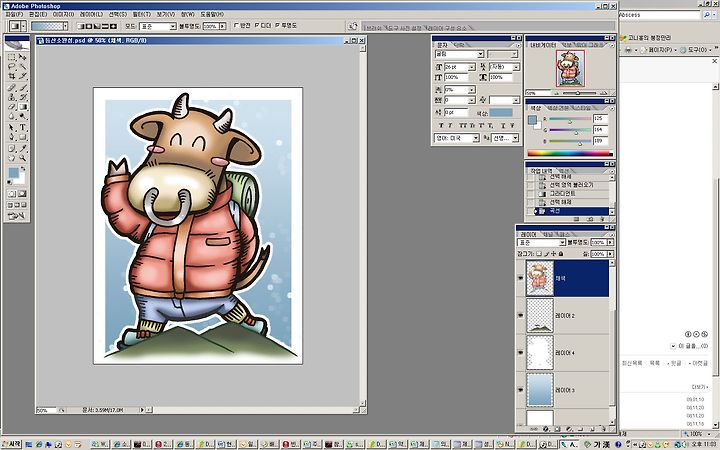Select the Dodge tool
Screen dimensions: 720x450
(22, 116)
